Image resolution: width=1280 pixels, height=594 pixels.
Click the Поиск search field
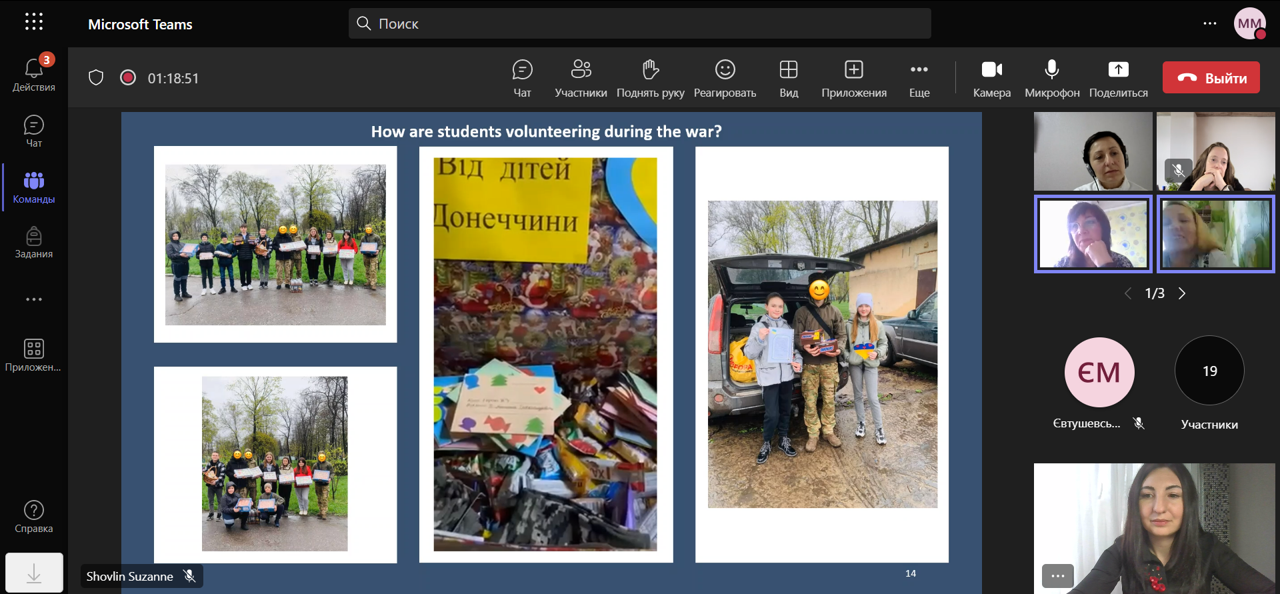click(640, 23)
